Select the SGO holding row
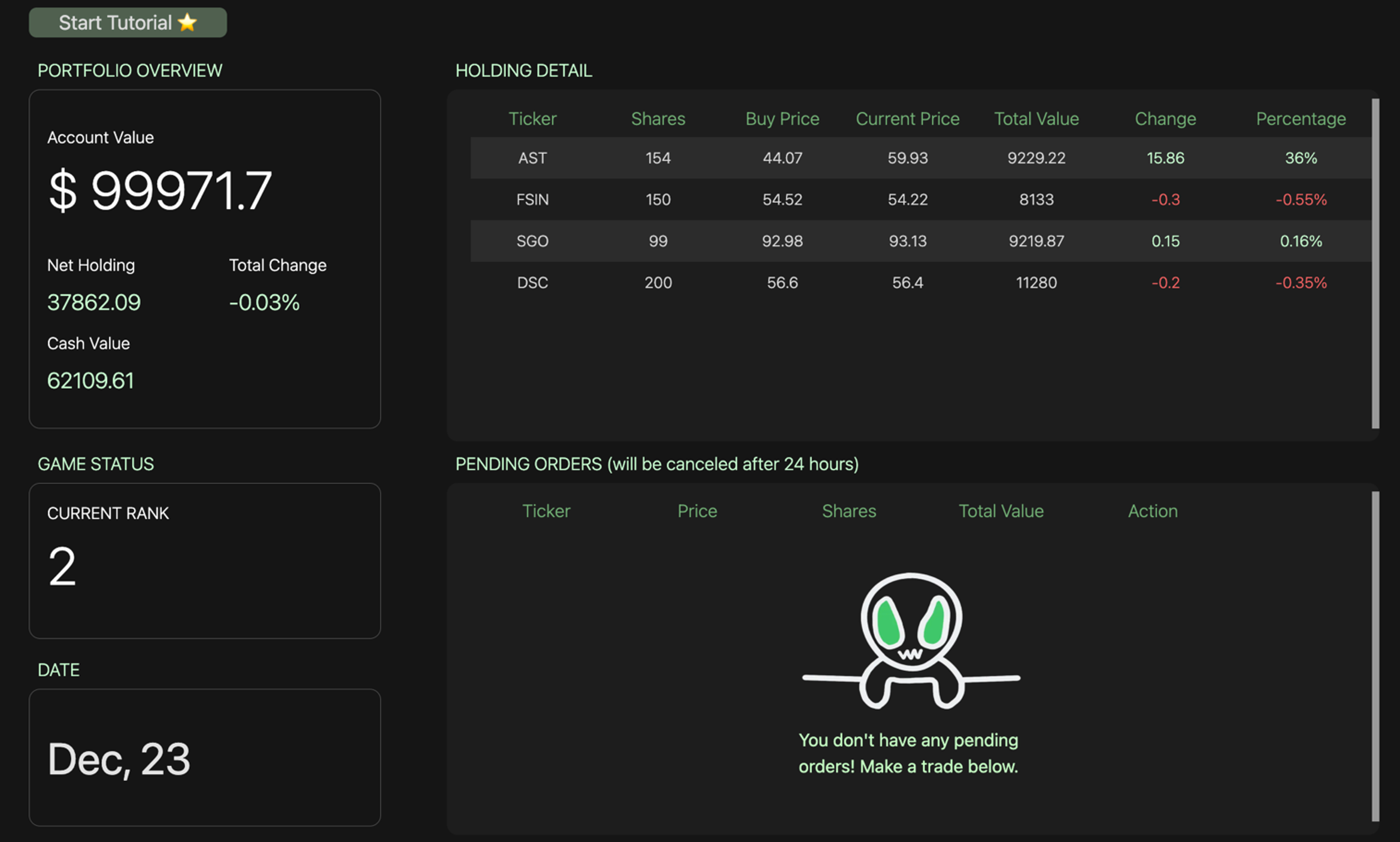 (838, 241)
